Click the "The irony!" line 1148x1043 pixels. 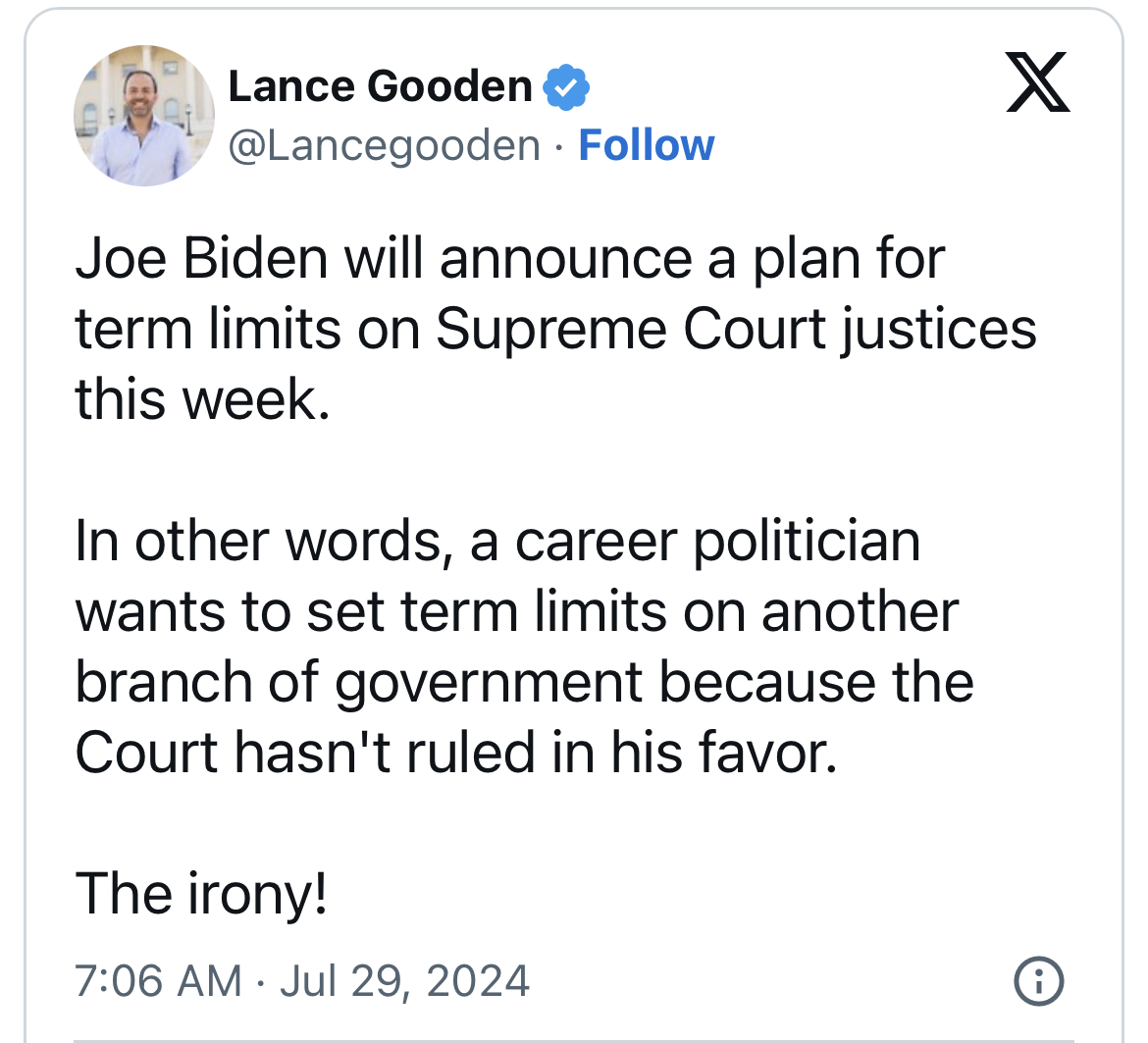tap(201, 894)
